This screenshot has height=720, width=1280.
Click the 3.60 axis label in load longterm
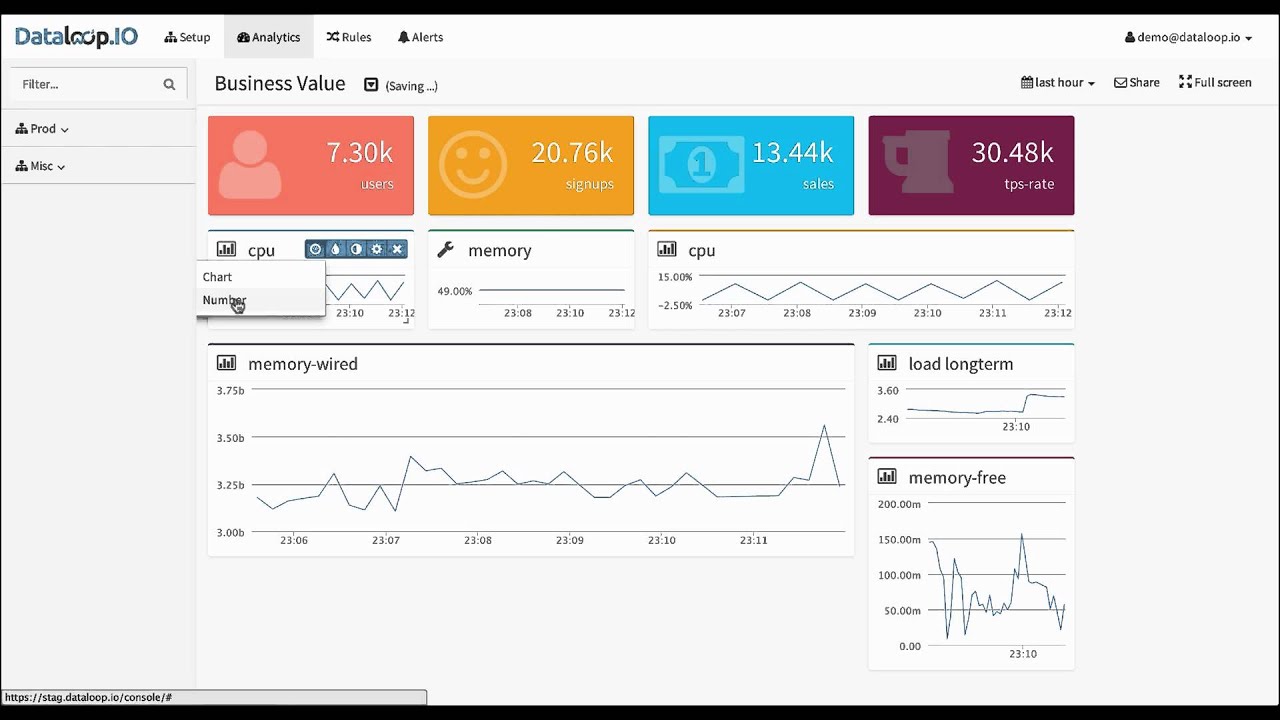888,391
